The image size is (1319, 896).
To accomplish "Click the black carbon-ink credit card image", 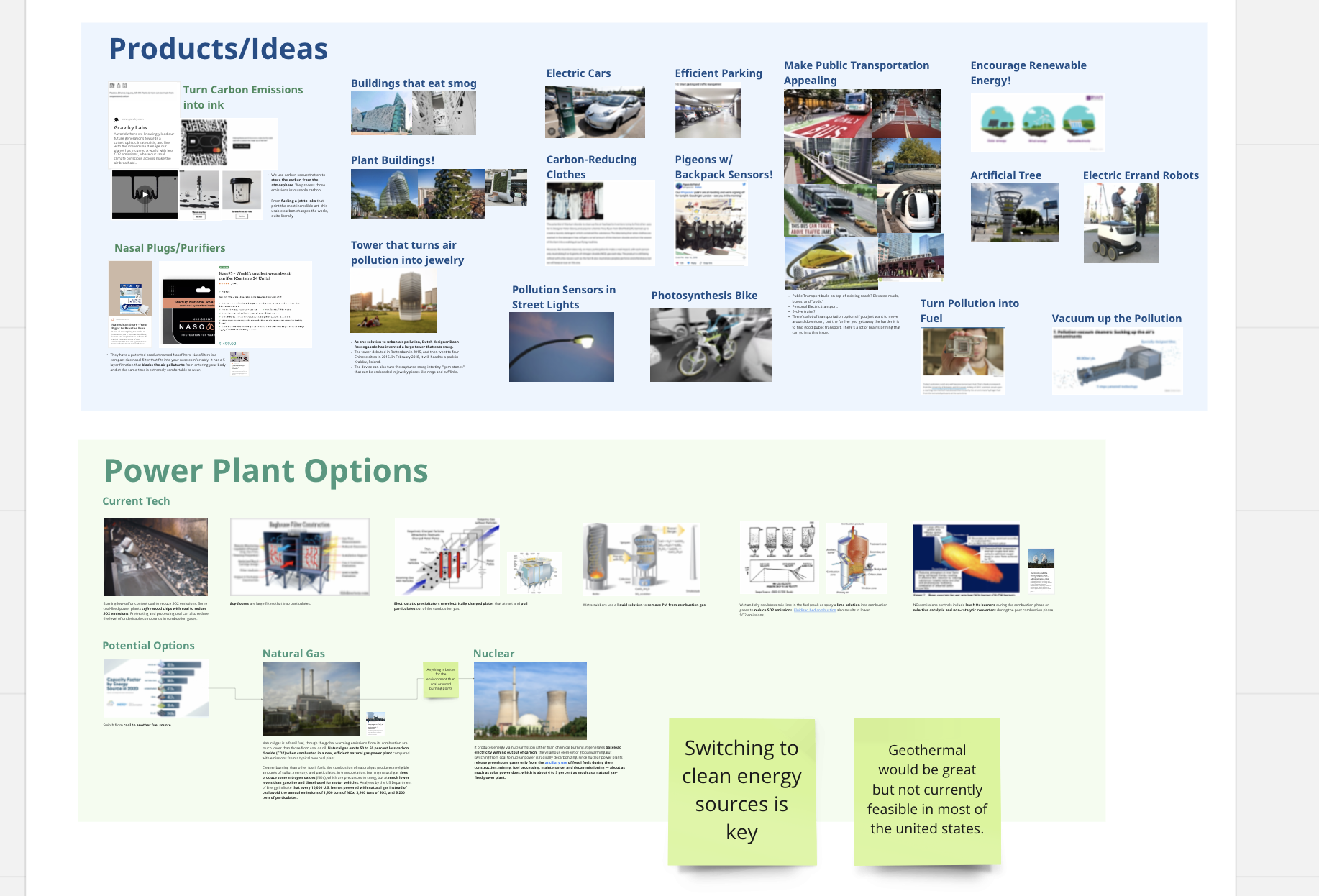I will [204, 142].
